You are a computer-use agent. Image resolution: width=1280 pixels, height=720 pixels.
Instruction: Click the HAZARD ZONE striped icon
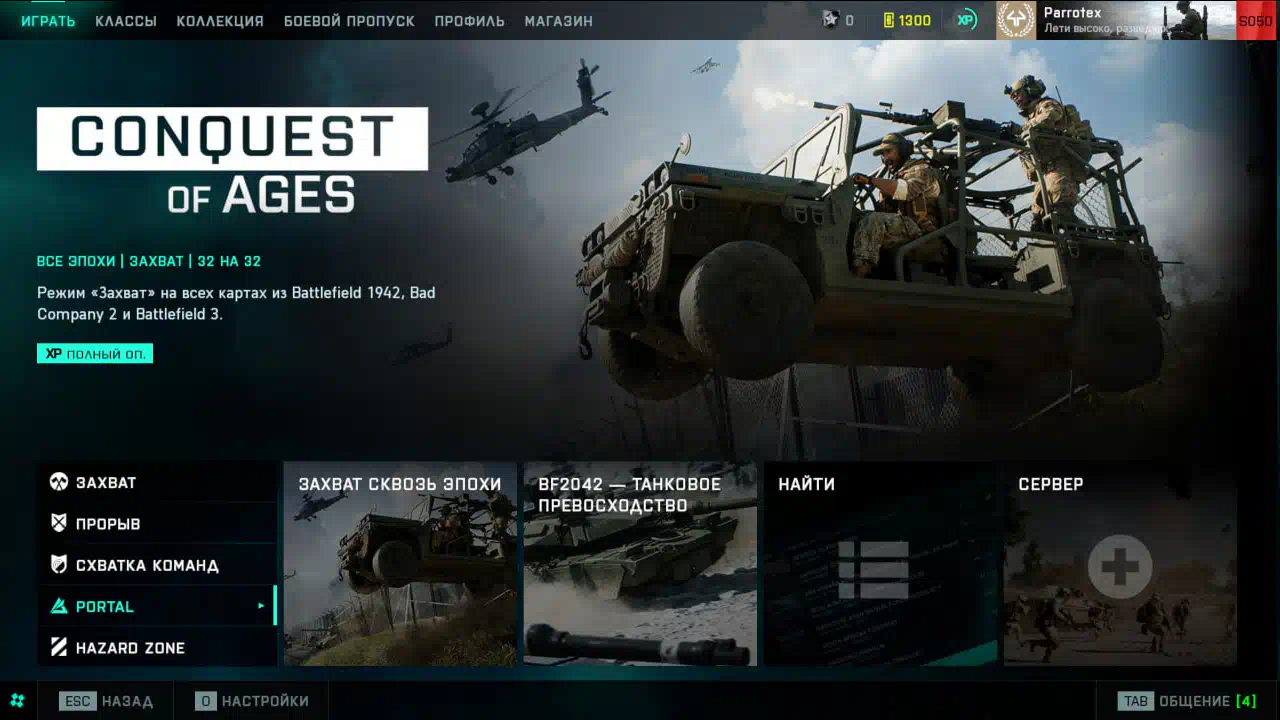coord(59,647)
